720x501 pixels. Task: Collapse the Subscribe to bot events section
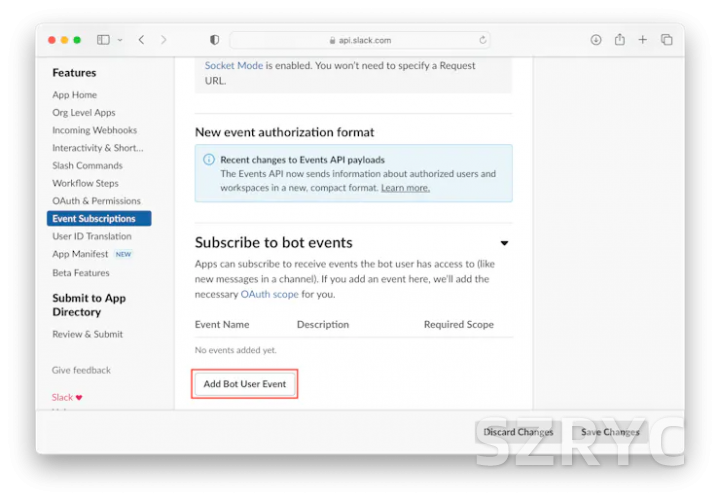click(504, 243)
